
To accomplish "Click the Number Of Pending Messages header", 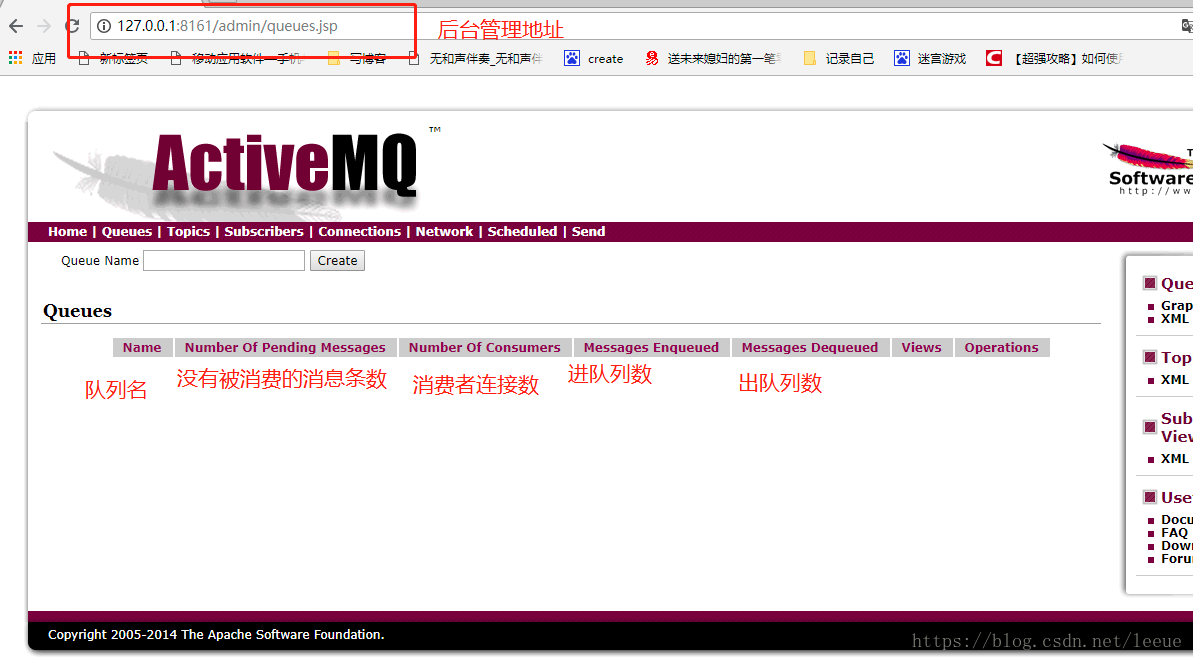I will click(285, 348).
